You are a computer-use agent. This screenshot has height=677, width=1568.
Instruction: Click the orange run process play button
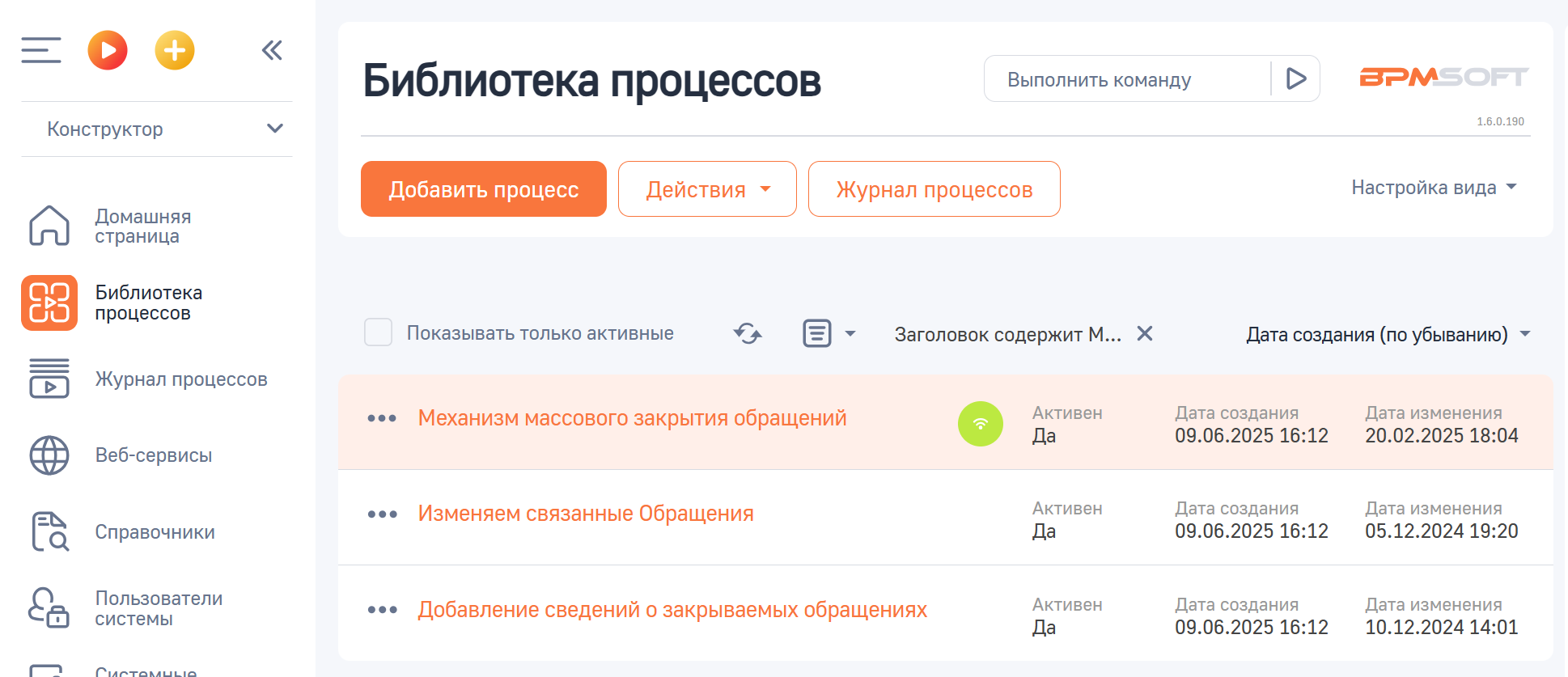108,50
